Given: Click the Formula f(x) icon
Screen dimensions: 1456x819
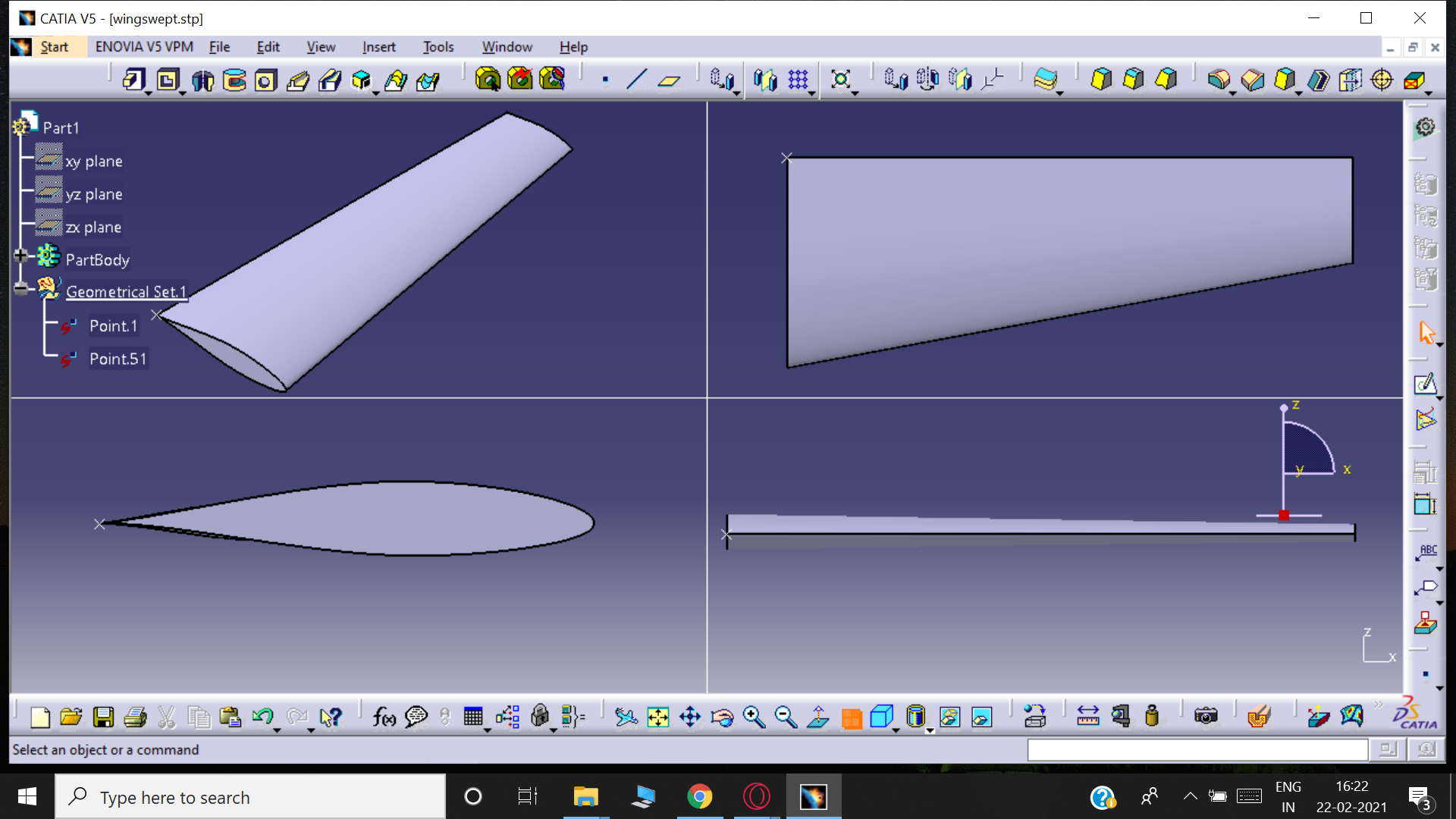Looking at the screenshot, I should click(x=384, y=717).
